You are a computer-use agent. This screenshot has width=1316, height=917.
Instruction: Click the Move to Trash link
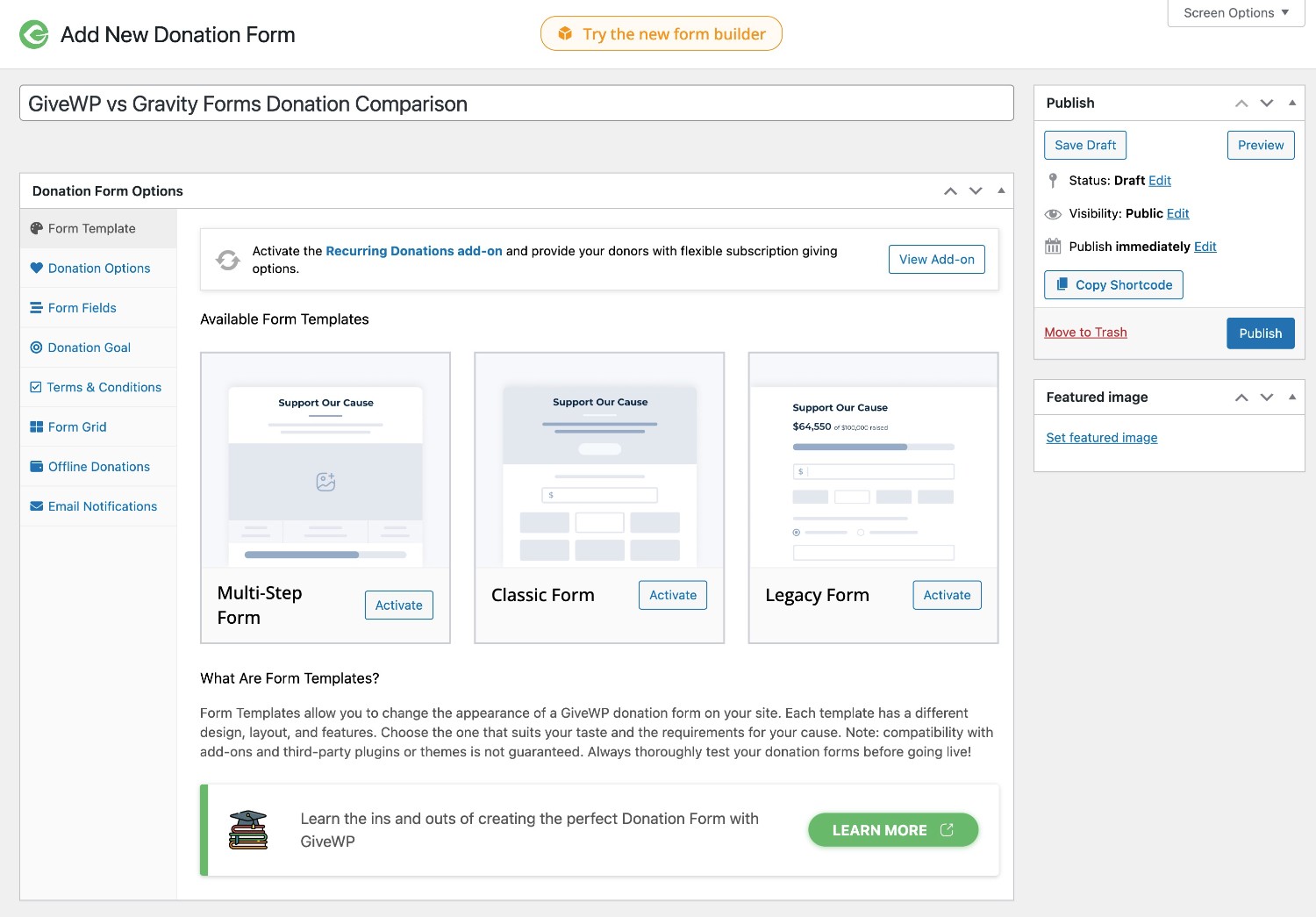[1085, 332]
